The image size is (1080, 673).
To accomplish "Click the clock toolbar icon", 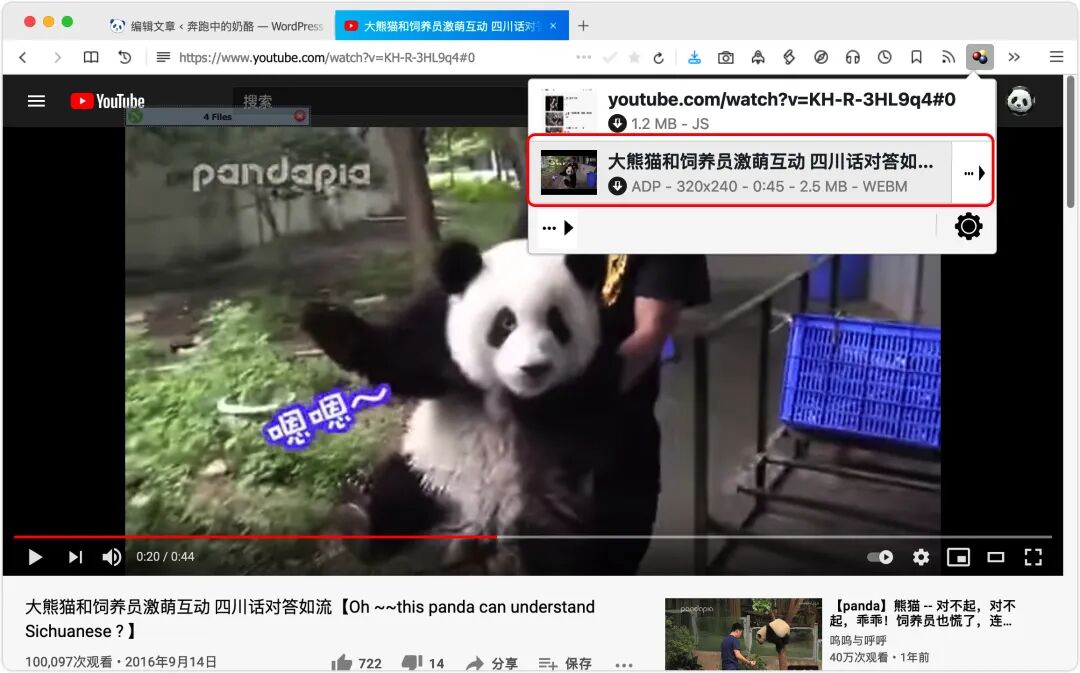I will 884,57.
